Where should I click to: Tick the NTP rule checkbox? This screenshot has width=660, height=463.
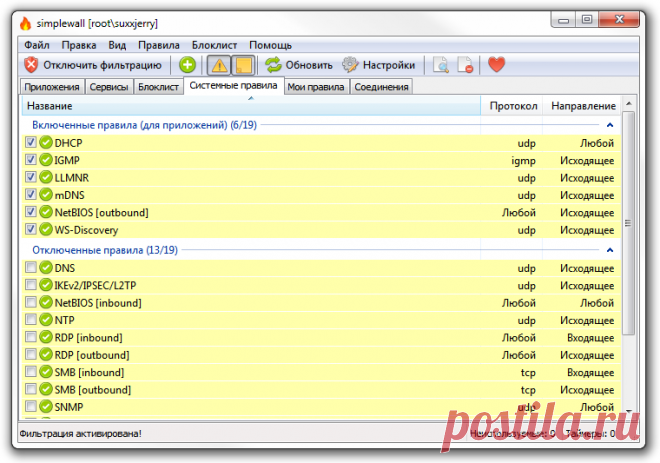tap(31, 320)
